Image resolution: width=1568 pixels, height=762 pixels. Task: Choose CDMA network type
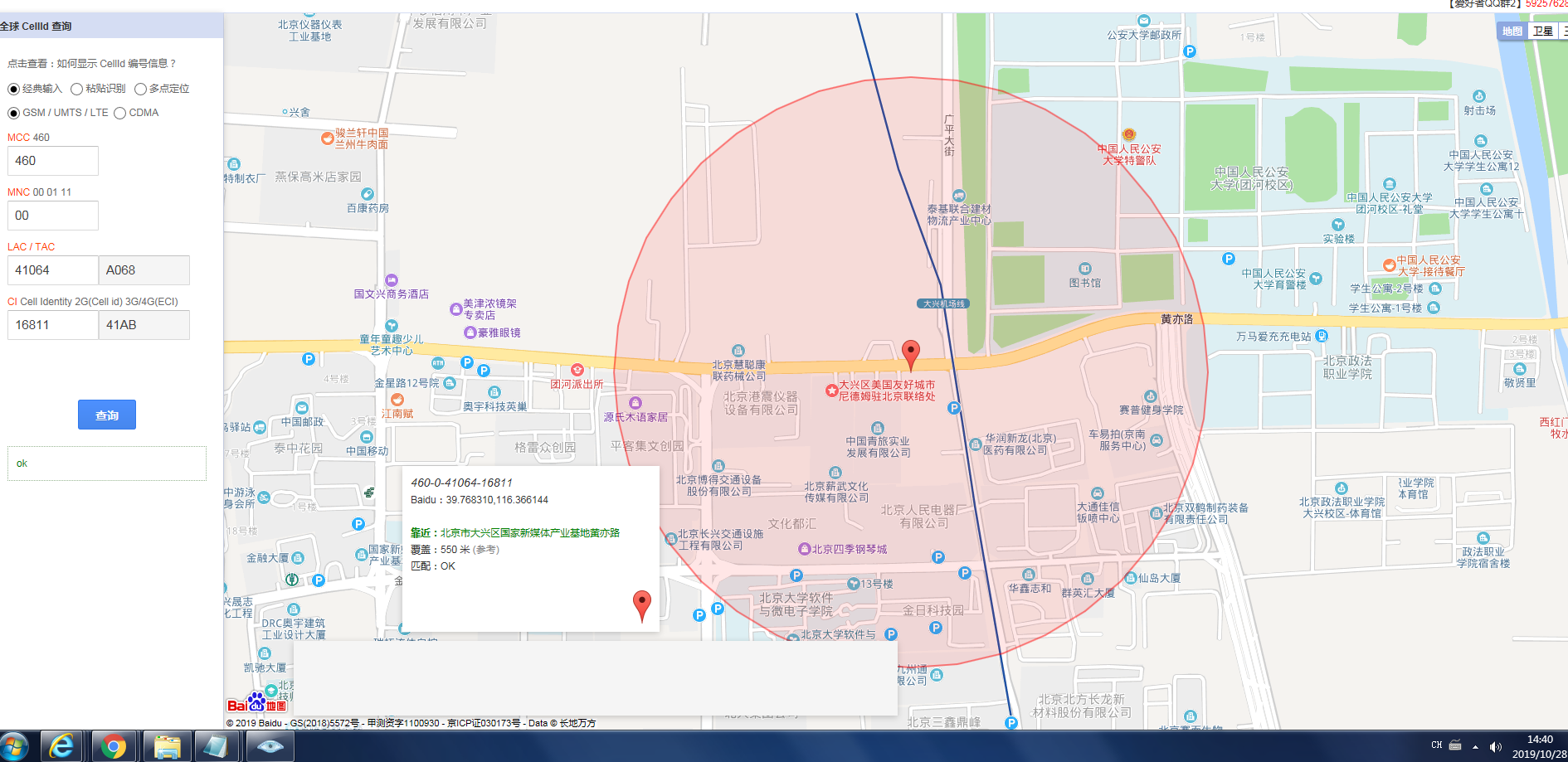[x=119, y=113]
